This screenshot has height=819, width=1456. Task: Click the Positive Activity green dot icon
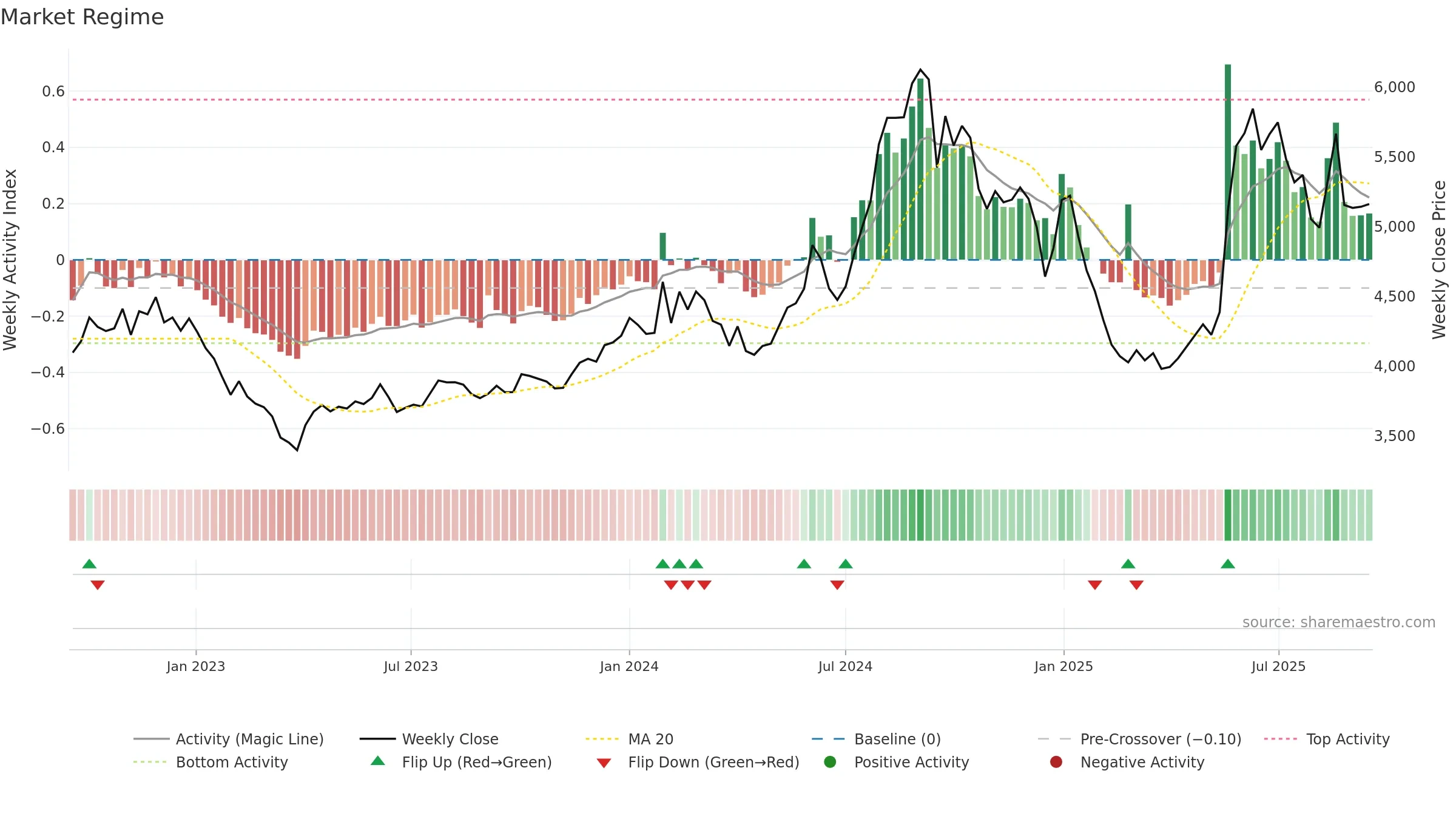(830, 761)
